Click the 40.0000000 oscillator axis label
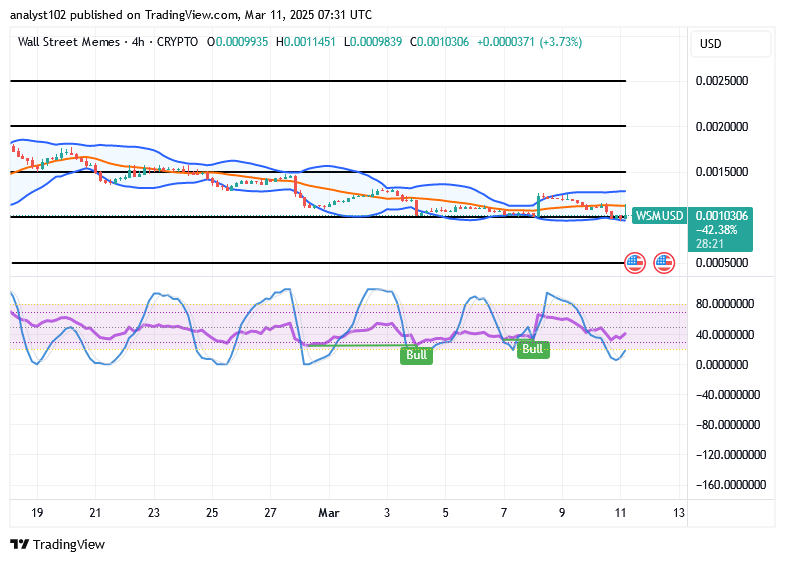 click(724, 334)
